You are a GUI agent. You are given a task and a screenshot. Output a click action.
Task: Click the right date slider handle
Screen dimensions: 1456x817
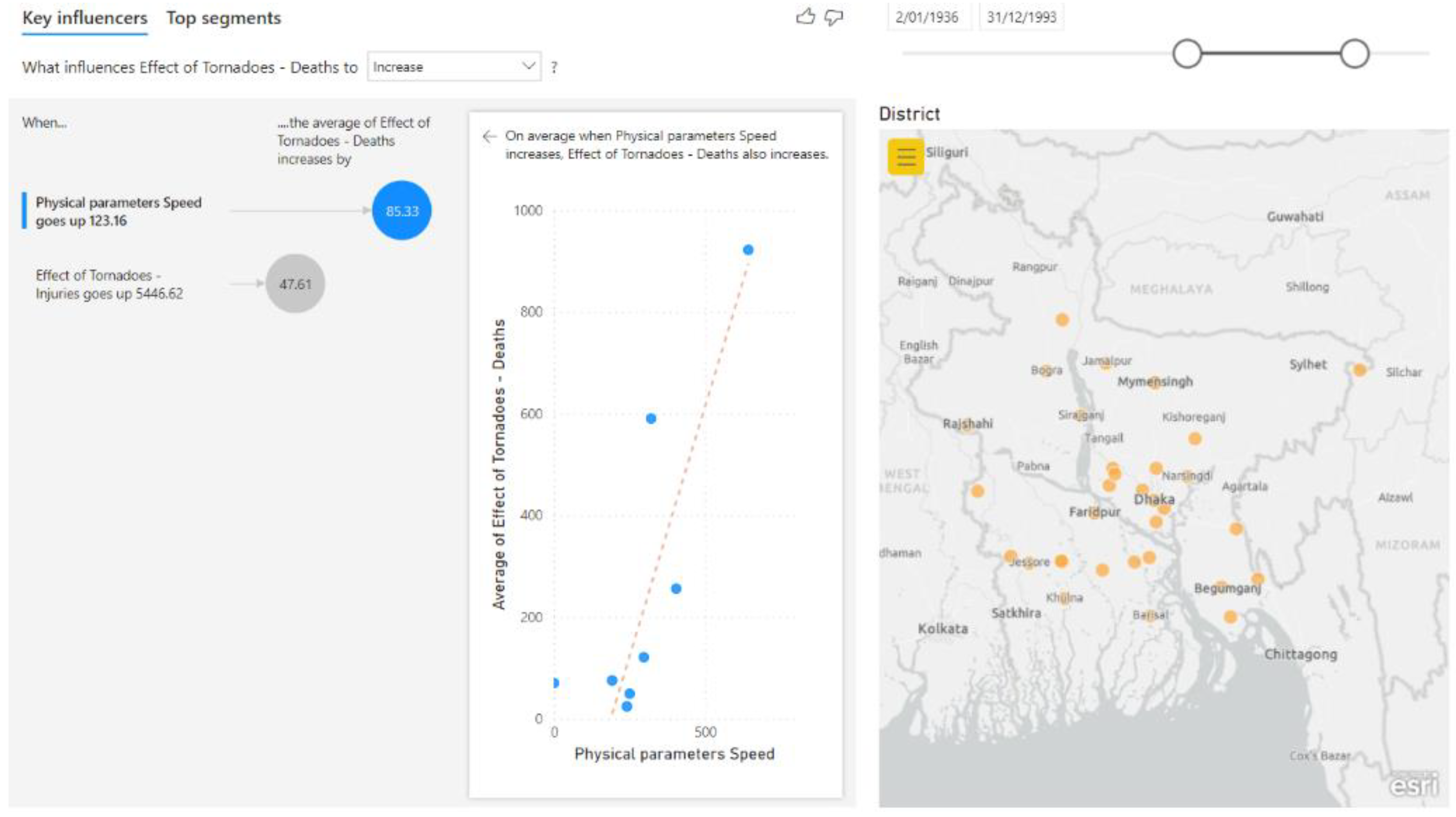1354,54
